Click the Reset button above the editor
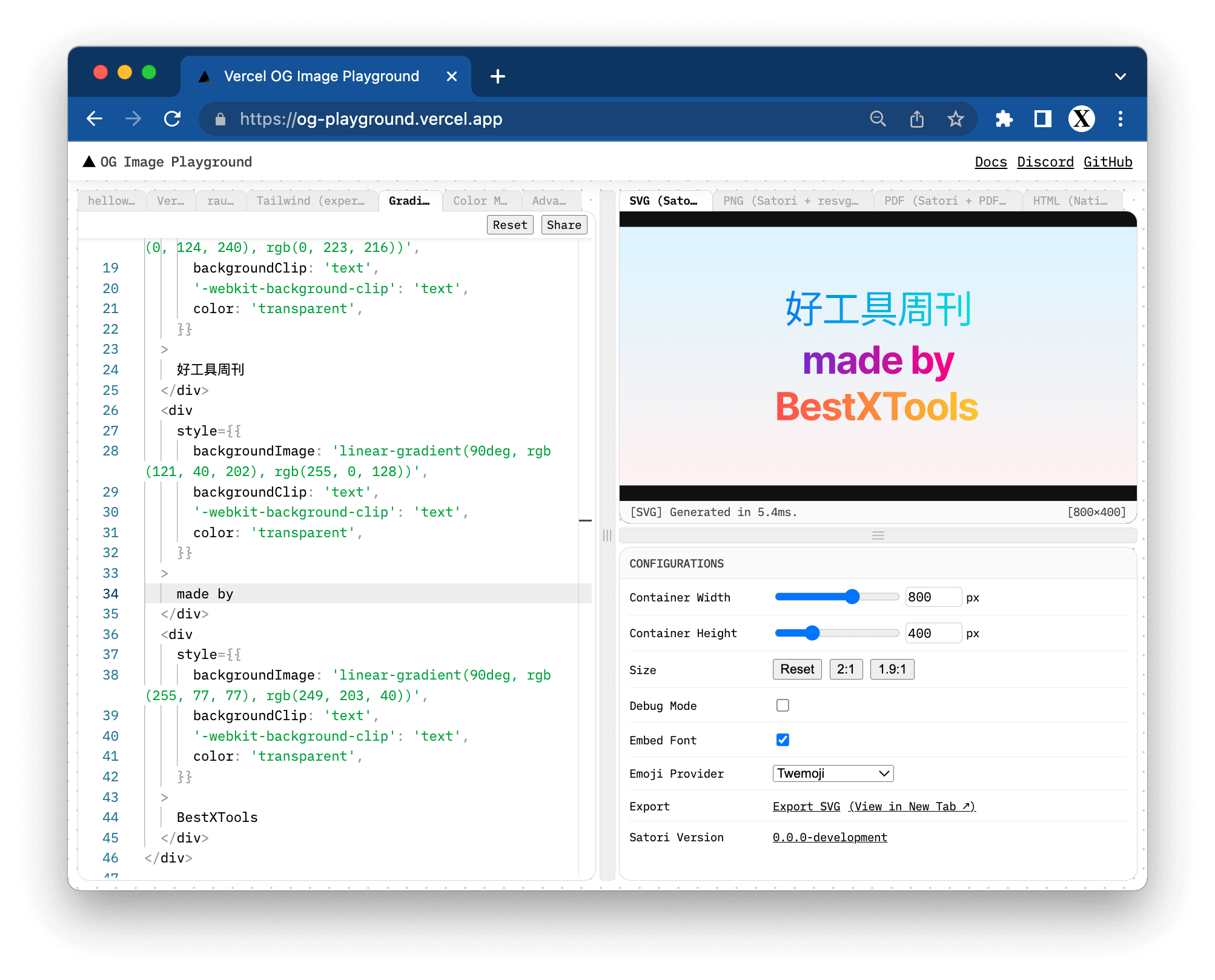Screen dimensions: 1215x980 pyautogui.click(x=510, y=225)
